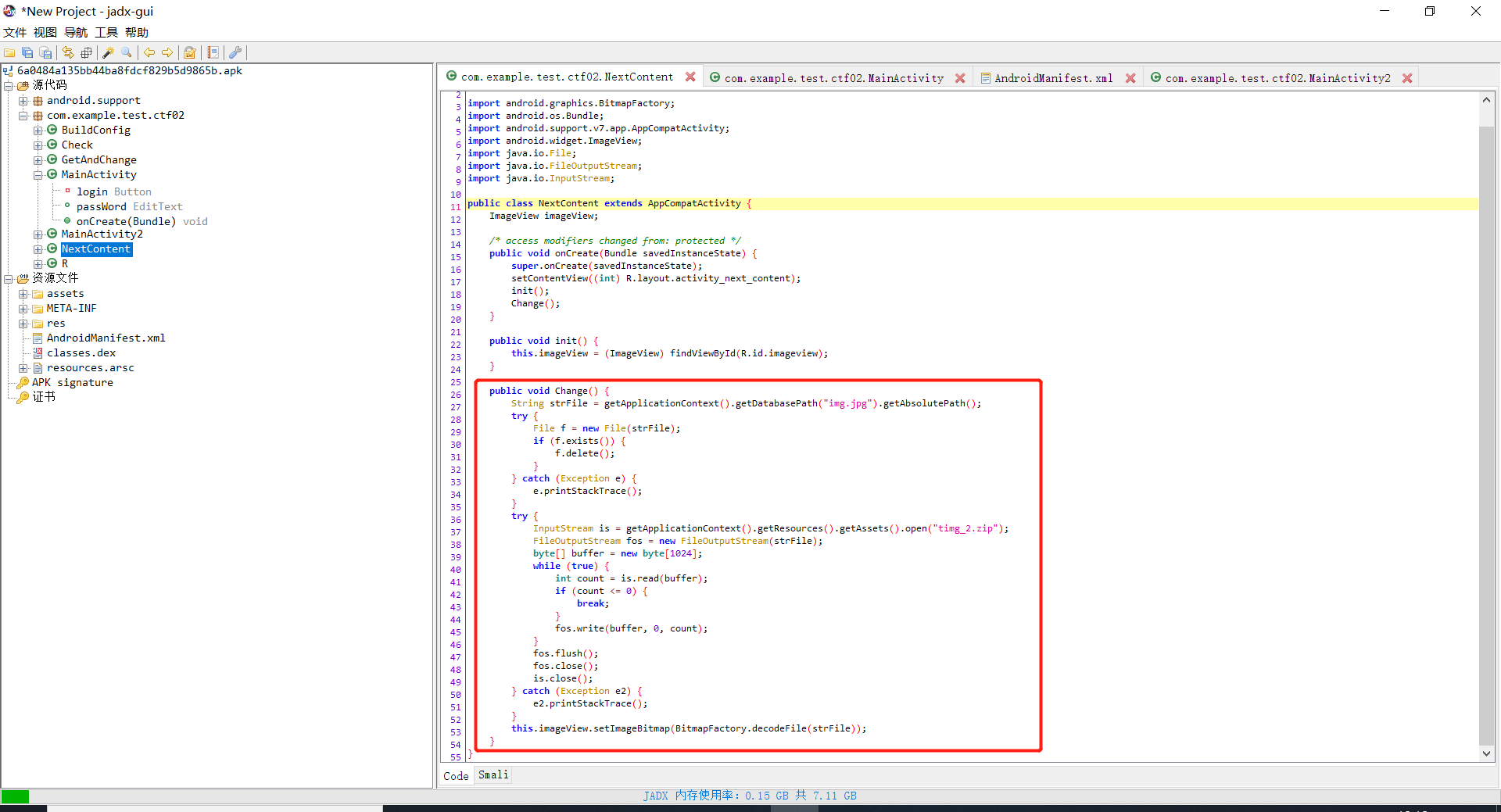Open the log viewer notebook icon
The width and height of the screenshot is (1501, 812).
213,52
